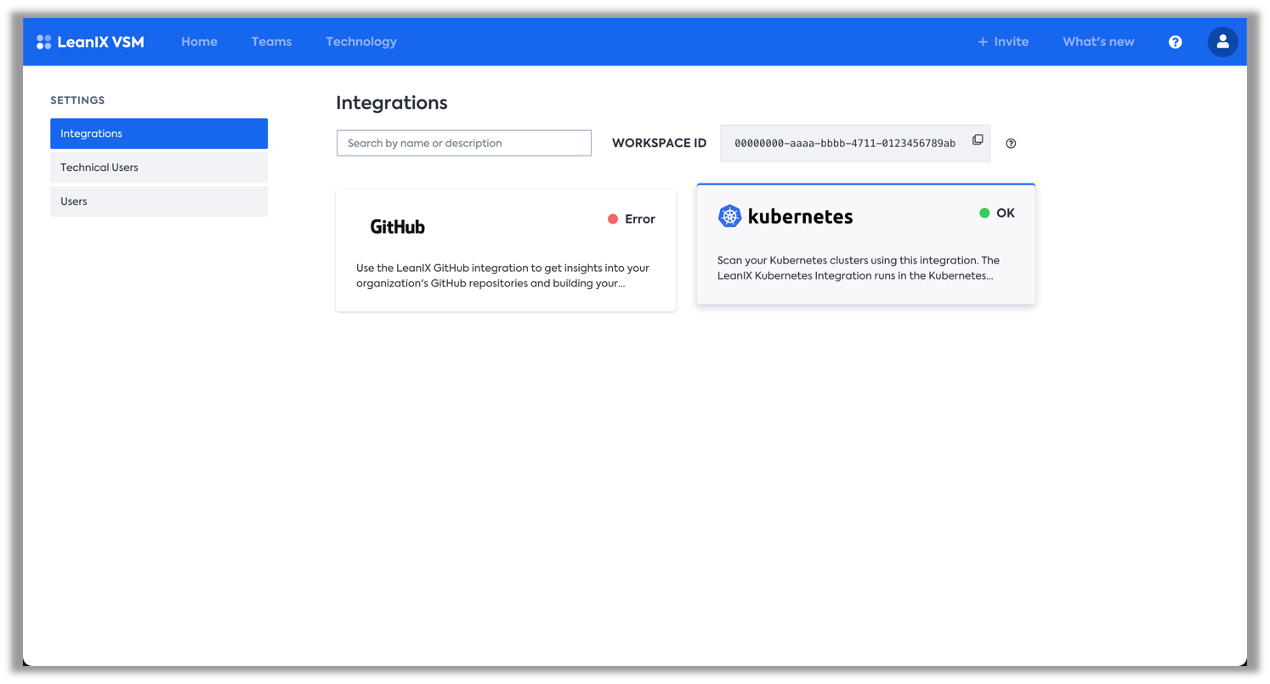Select Technical Users in the settings sidebar

[x=159, y=168]
